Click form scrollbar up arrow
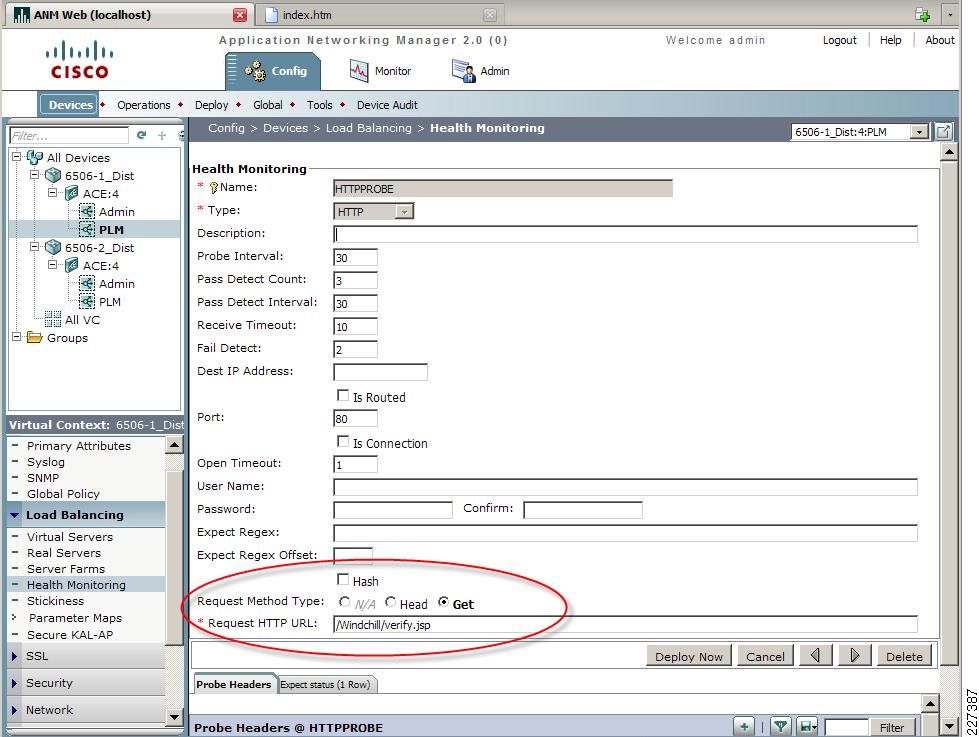 tap(949, 152)
